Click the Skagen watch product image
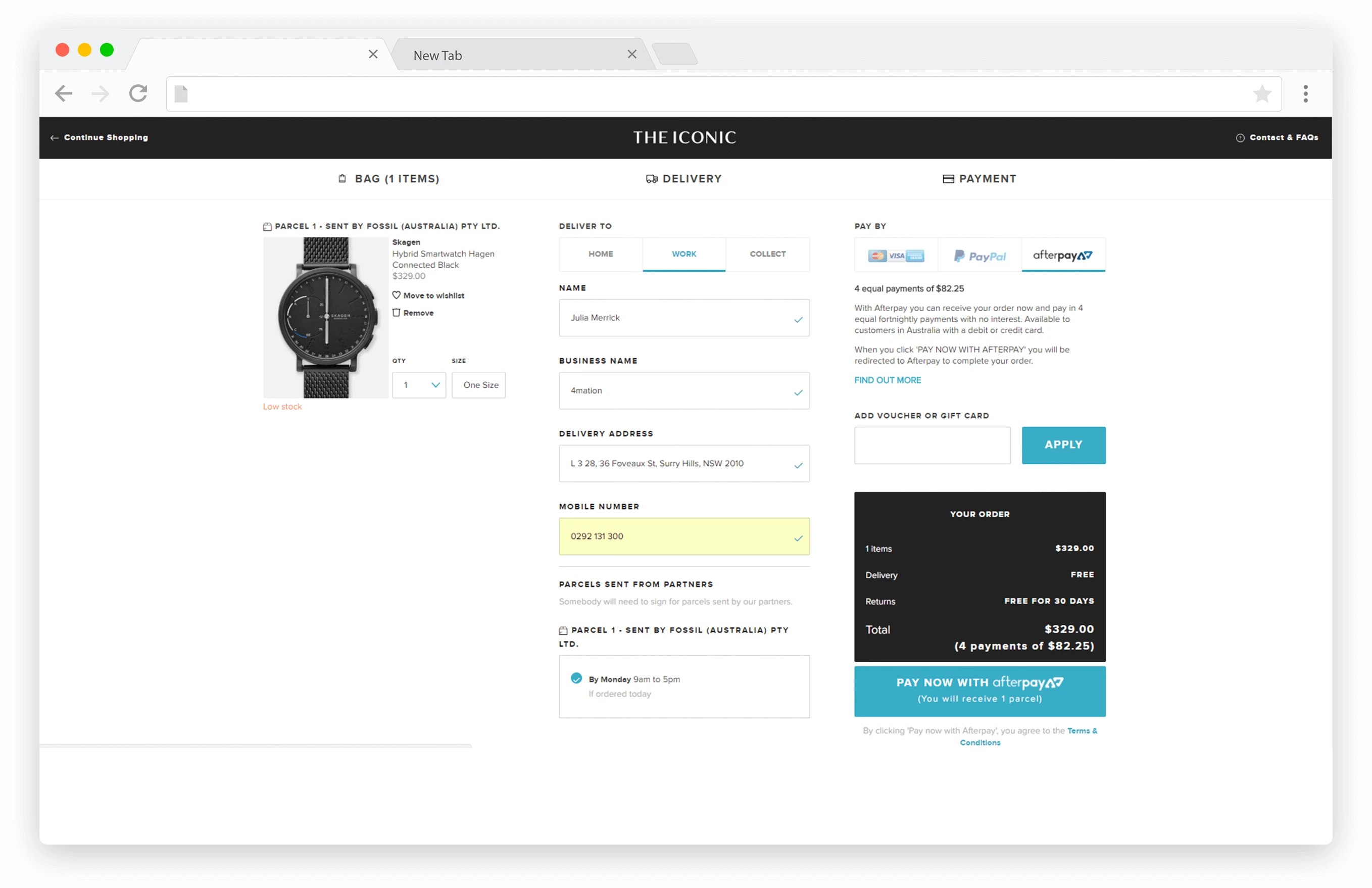The width and height of the screenshot is (1372, 888). pyautogui.click(x=326, y=318)
